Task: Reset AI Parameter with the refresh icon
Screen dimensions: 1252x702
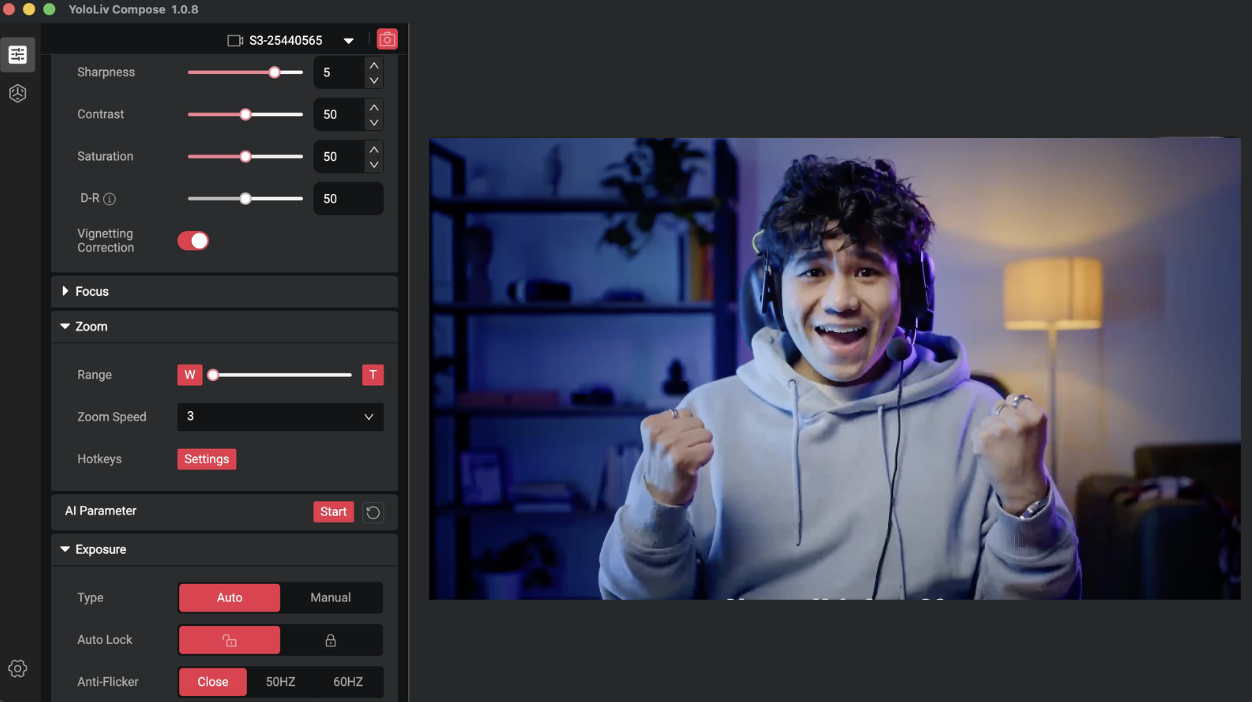Action: coord(373,512)
